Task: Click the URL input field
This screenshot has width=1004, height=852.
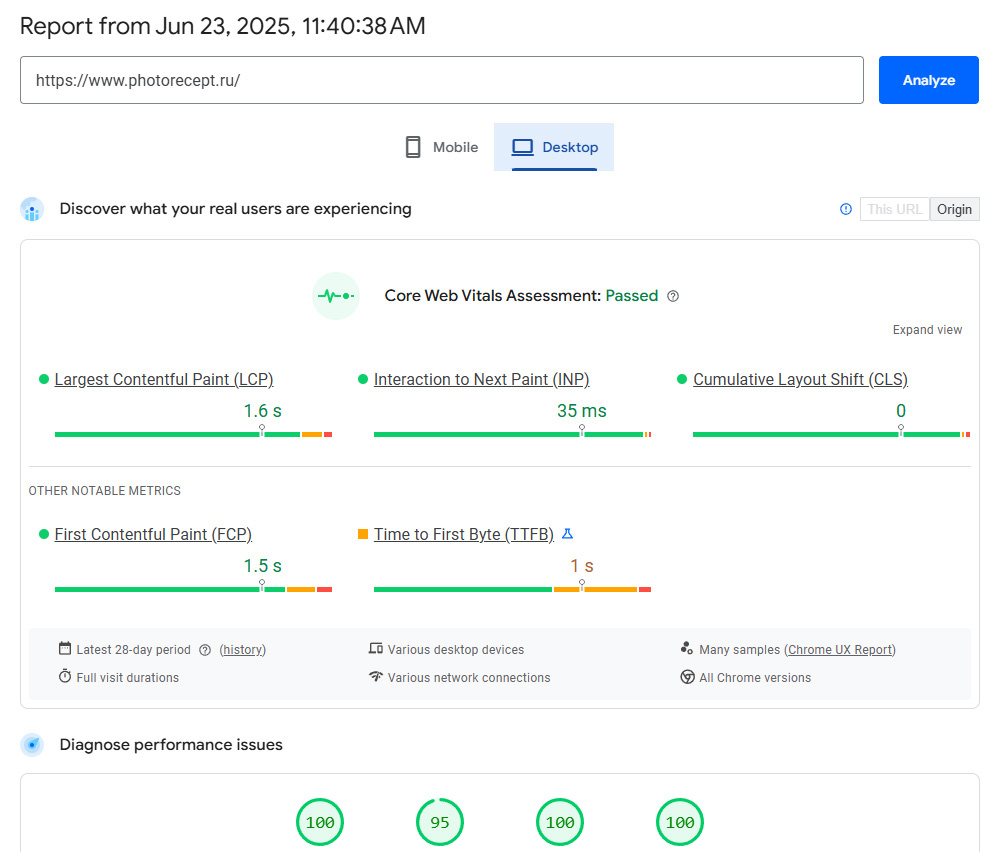Action: [x=441, y=80]
